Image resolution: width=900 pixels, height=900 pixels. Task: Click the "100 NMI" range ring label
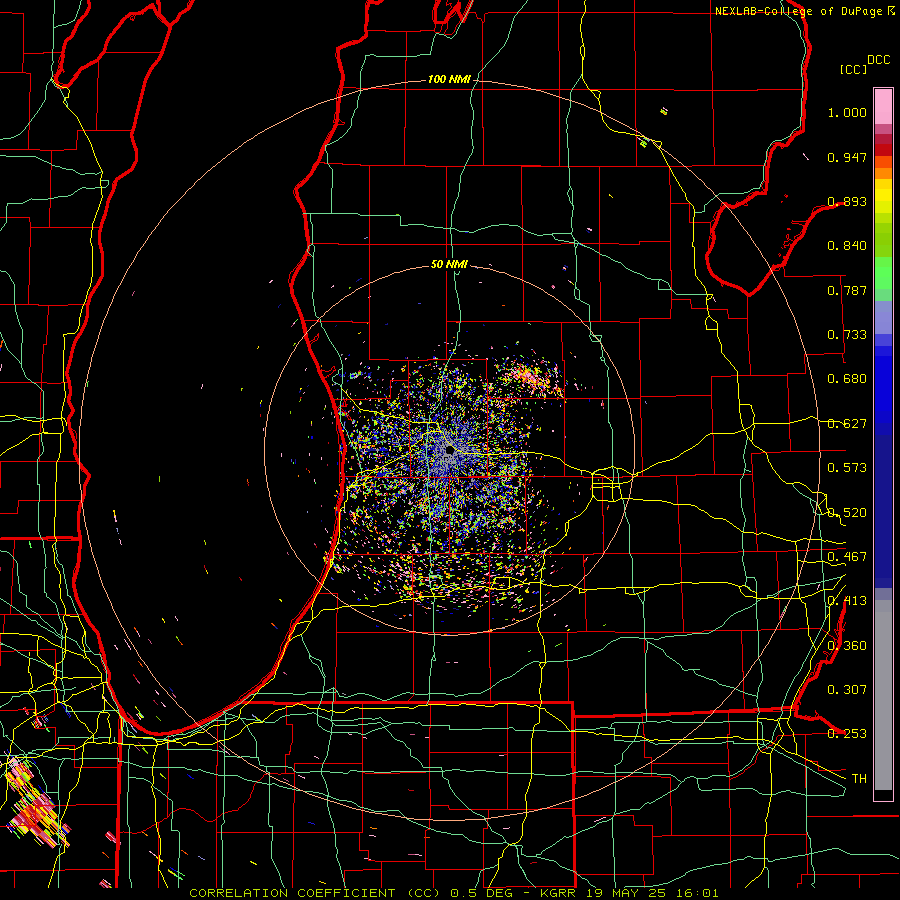click(x=449, y=79)
